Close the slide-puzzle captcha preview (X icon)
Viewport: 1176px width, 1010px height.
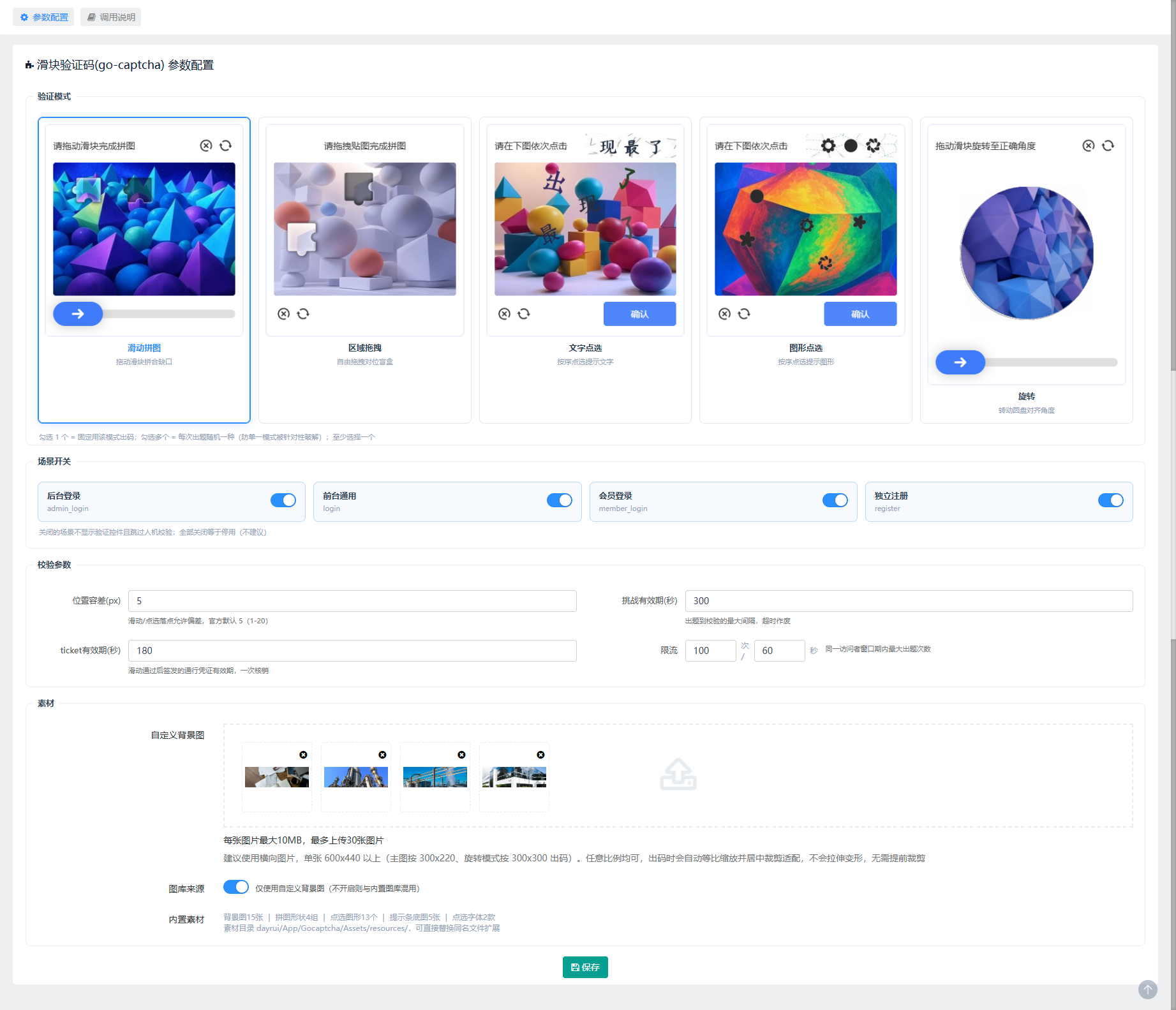click(x=205, y=145)
